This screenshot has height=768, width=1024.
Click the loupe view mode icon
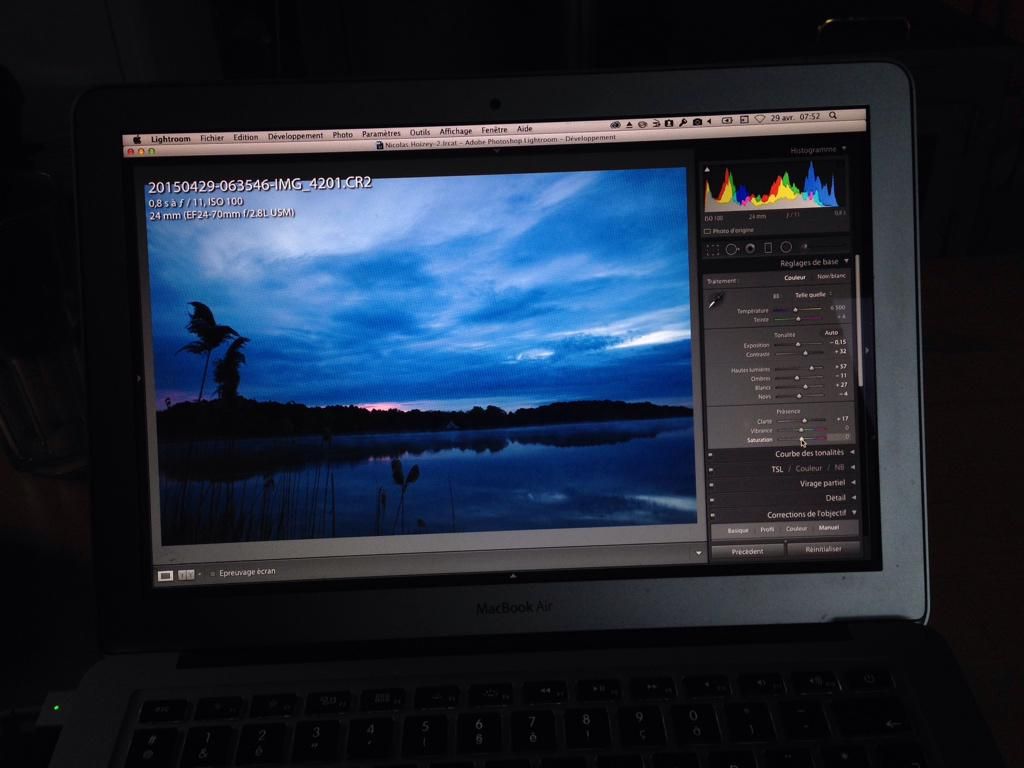click(x=166, y=575)
